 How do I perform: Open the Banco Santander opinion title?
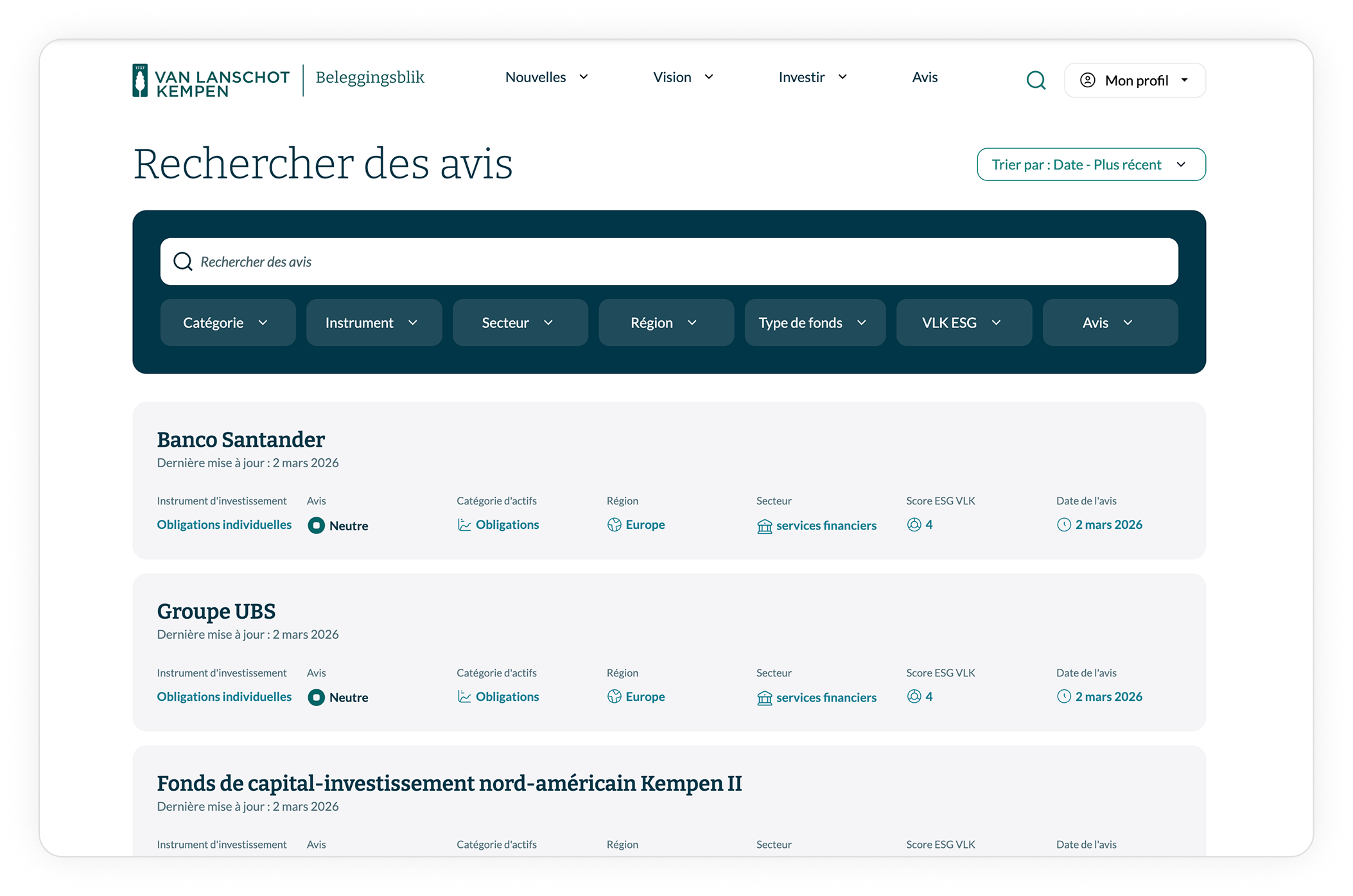point(241,440)
